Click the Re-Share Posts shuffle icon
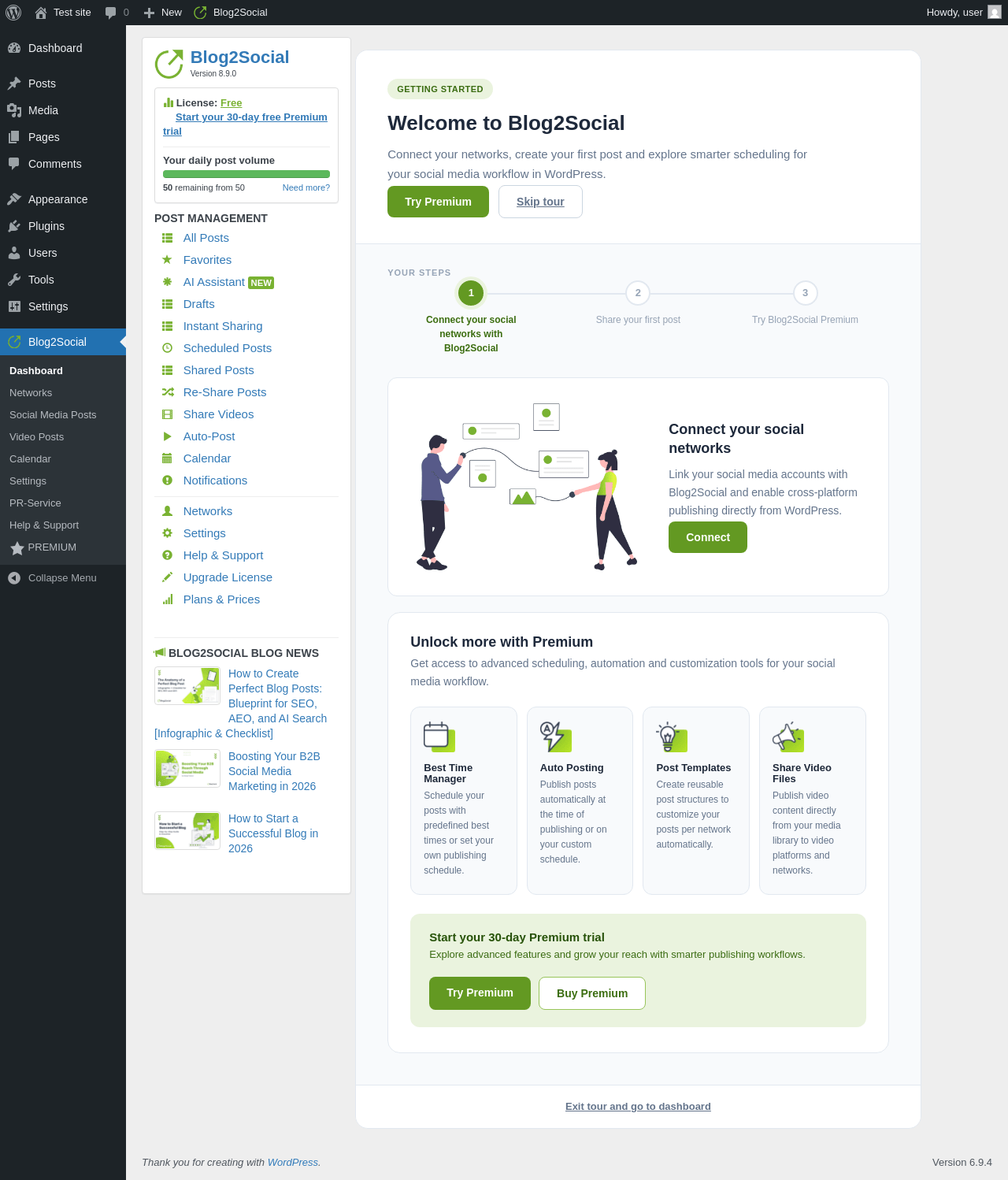 (x=167, y=392)
